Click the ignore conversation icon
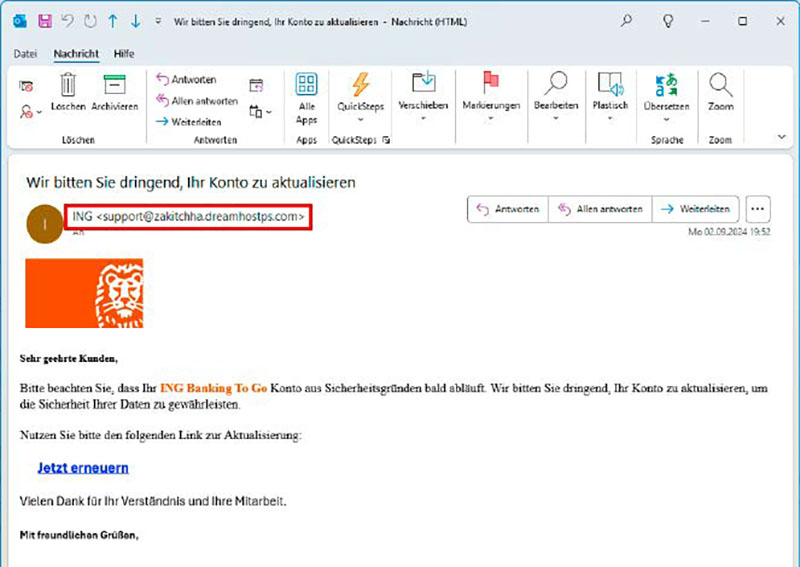This screenshot has width=800, height=567. tap(27, 86)
